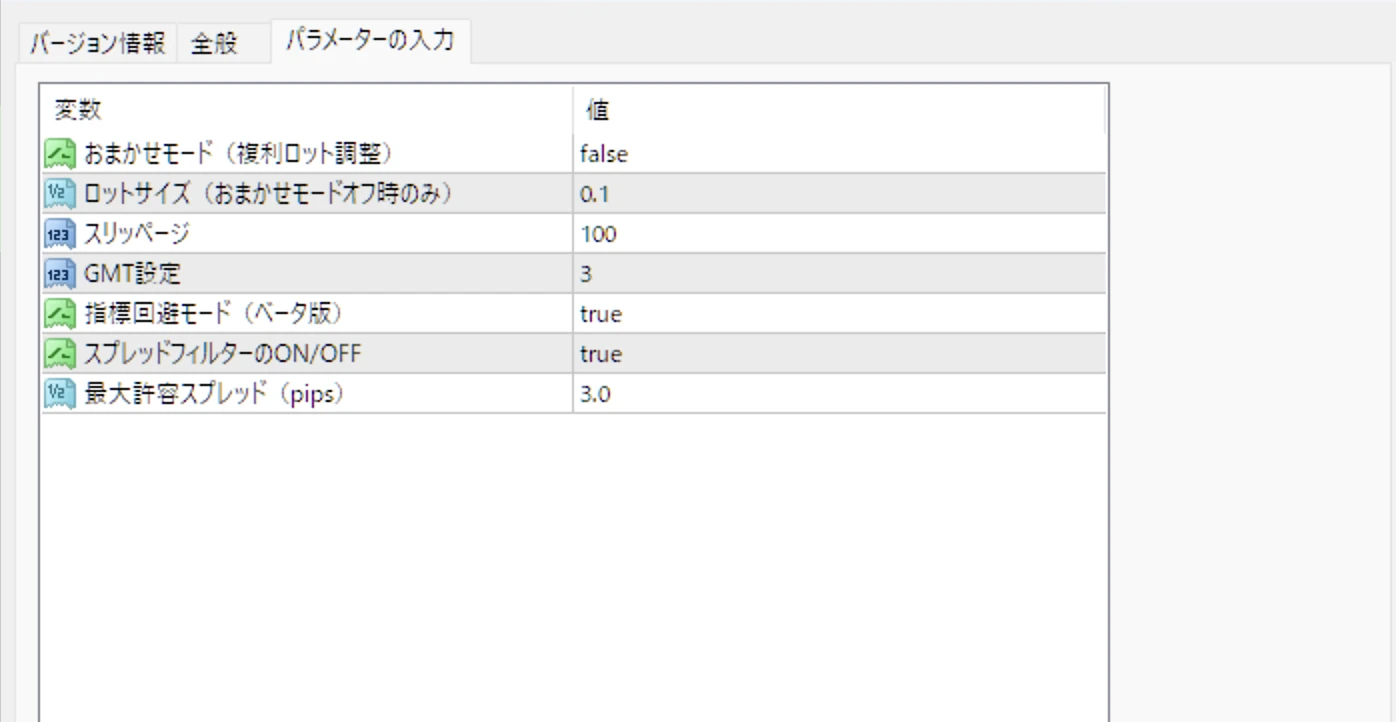
Task: Edit the GMT設定 value 3
Action: [586, 274]
